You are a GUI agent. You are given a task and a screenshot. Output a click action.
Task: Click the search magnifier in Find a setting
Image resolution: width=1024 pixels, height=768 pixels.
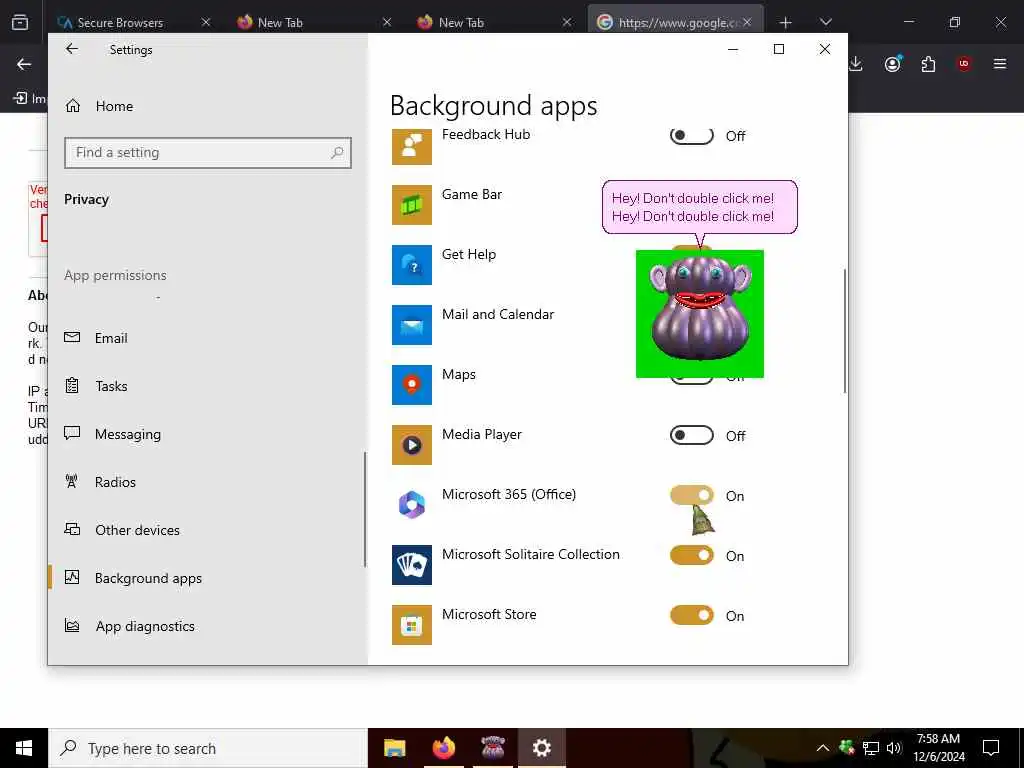pyautogui.click(x=337, y=153)
